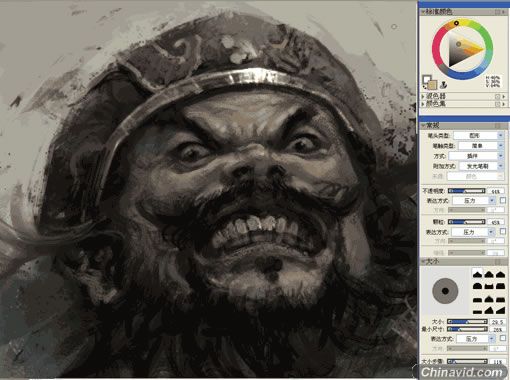The image size is (510, 380).
Task: Toggle invert checkbox beside opacity expression dropdown
Action: [x=503, y=200]
